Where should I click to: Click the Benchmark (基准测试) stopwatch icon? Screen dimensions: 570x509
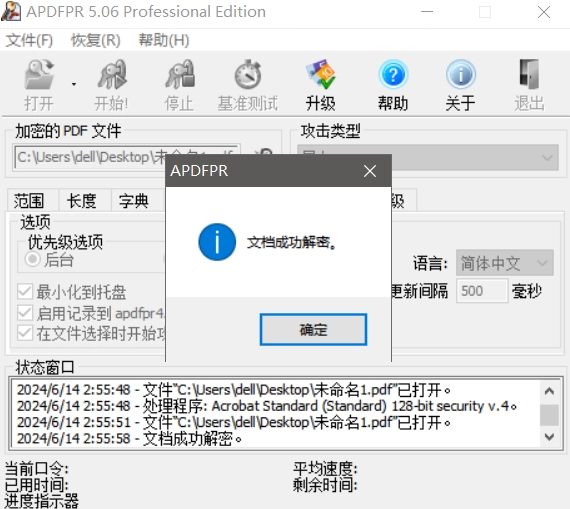248,75
